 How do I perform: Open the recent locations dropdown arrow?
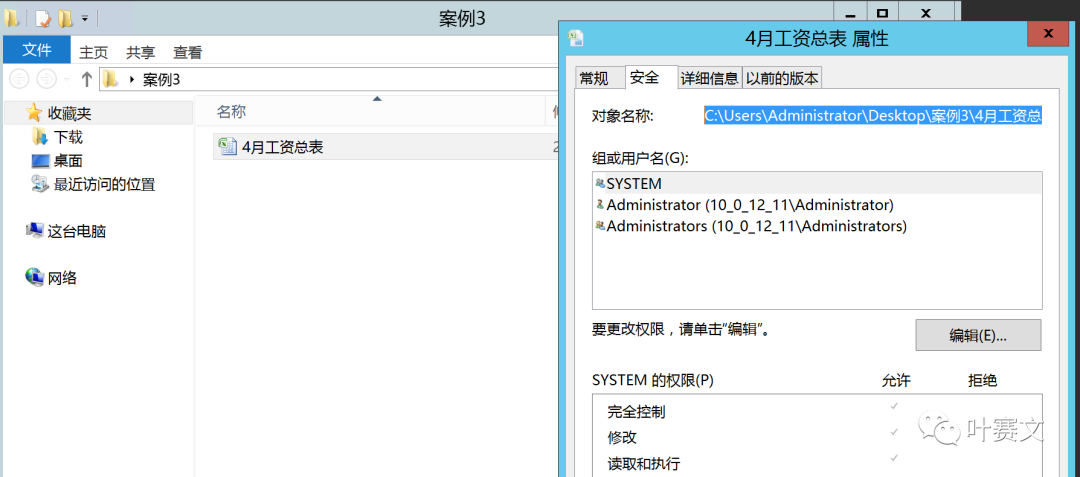click(x=67, y=80)
